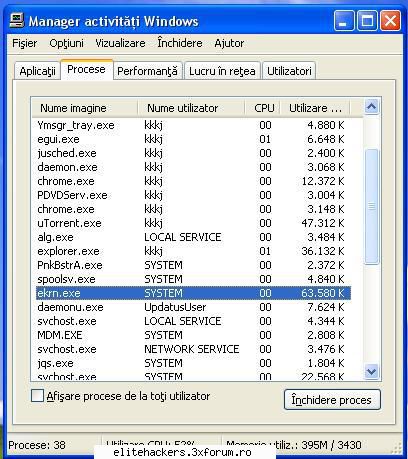Click the scrollbar down arrow

point(371,371)
